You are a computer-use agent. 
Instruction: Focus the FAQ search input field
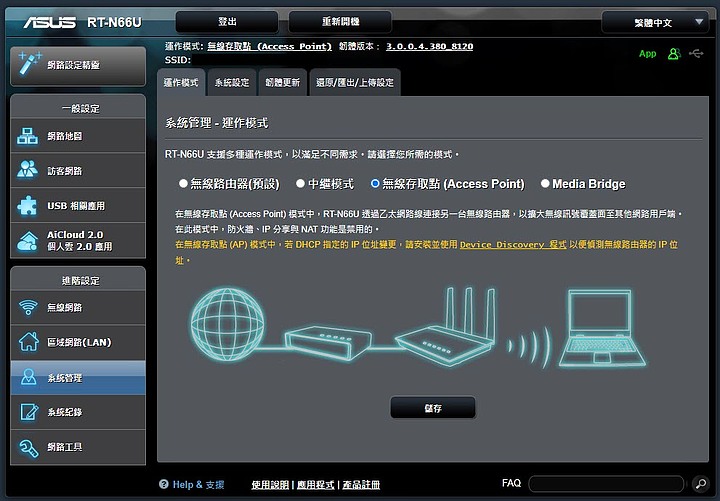(606, 484)
